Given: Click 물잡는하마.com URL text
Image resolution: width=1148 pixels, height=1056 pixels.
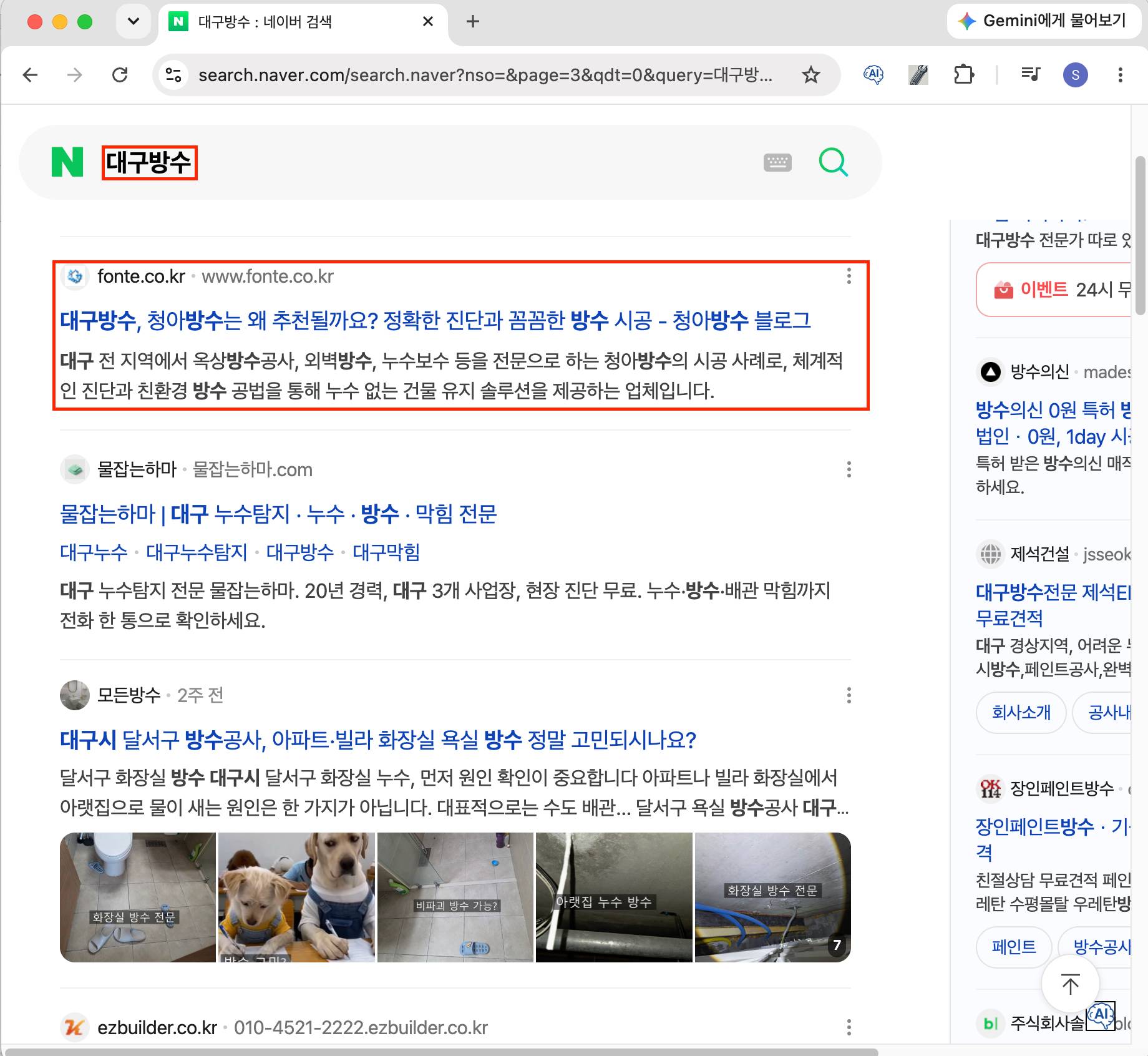Looking at the screenshot, I should tap(253, 469).
